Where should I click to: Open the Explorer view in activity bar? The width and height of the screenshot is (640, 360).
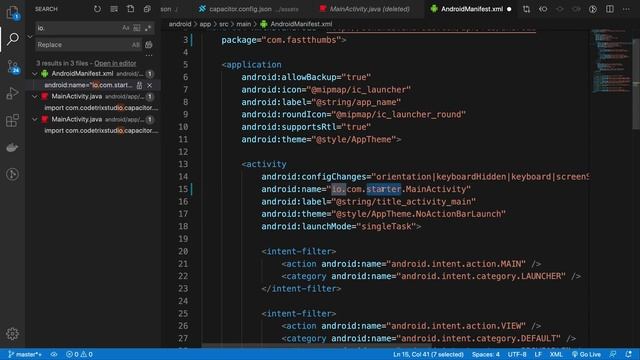tap(13, 13)
